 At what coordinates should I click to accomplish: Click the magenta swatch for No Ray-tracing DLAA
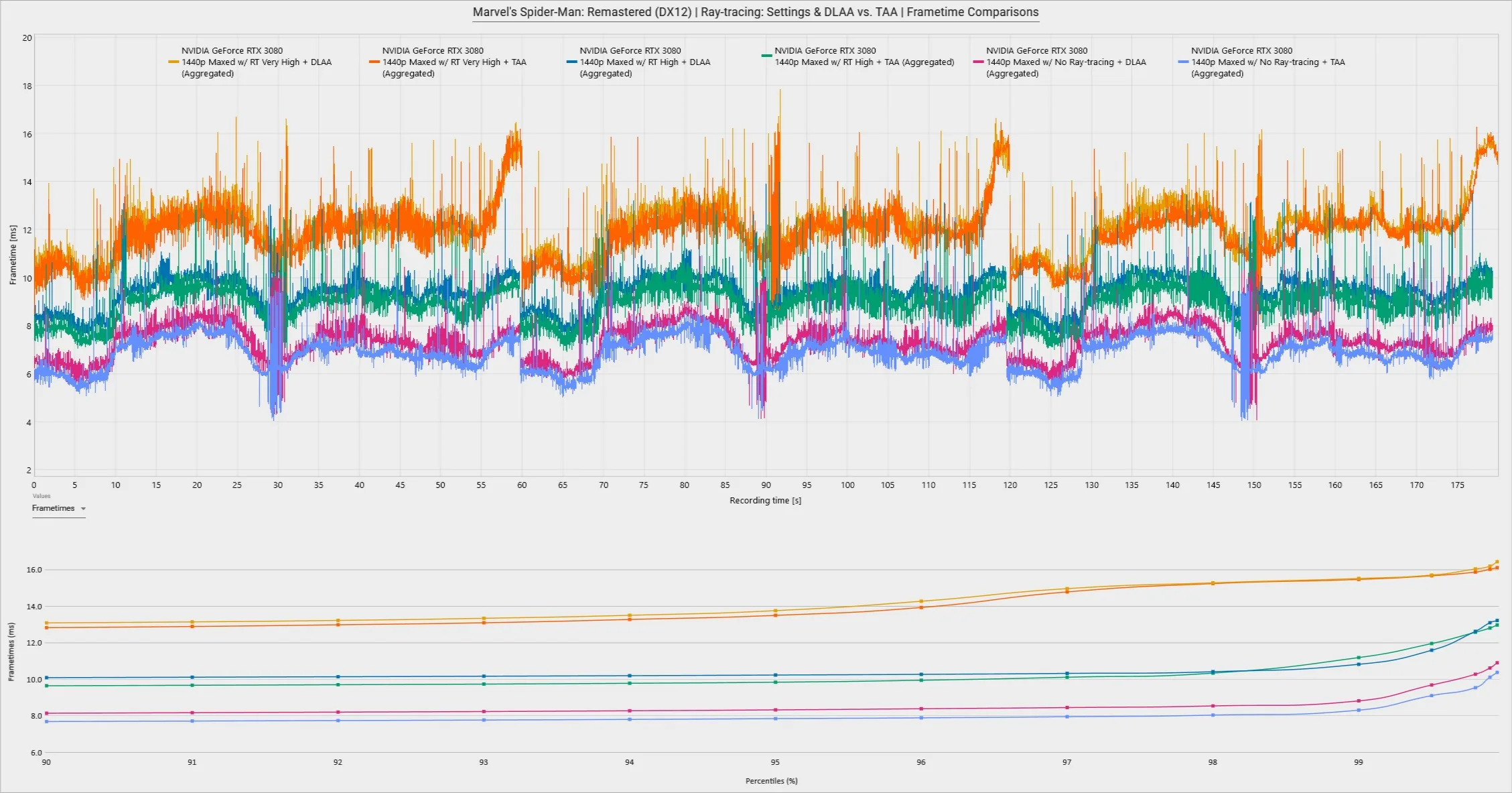click(x=979, y=62)
